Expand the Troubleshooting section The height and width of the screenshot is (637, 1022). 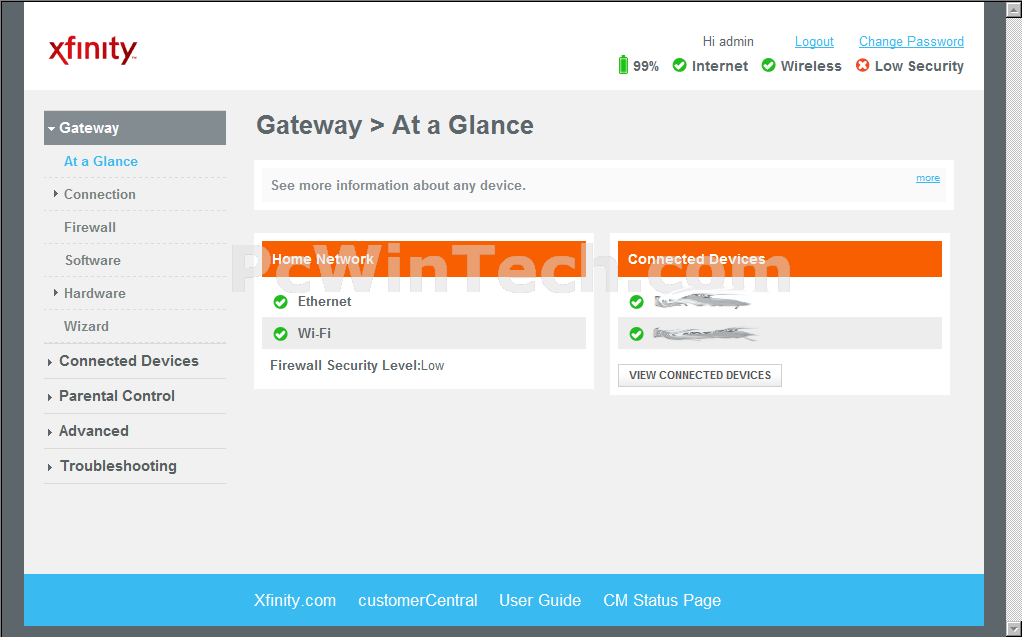click(x=118, y=466)
